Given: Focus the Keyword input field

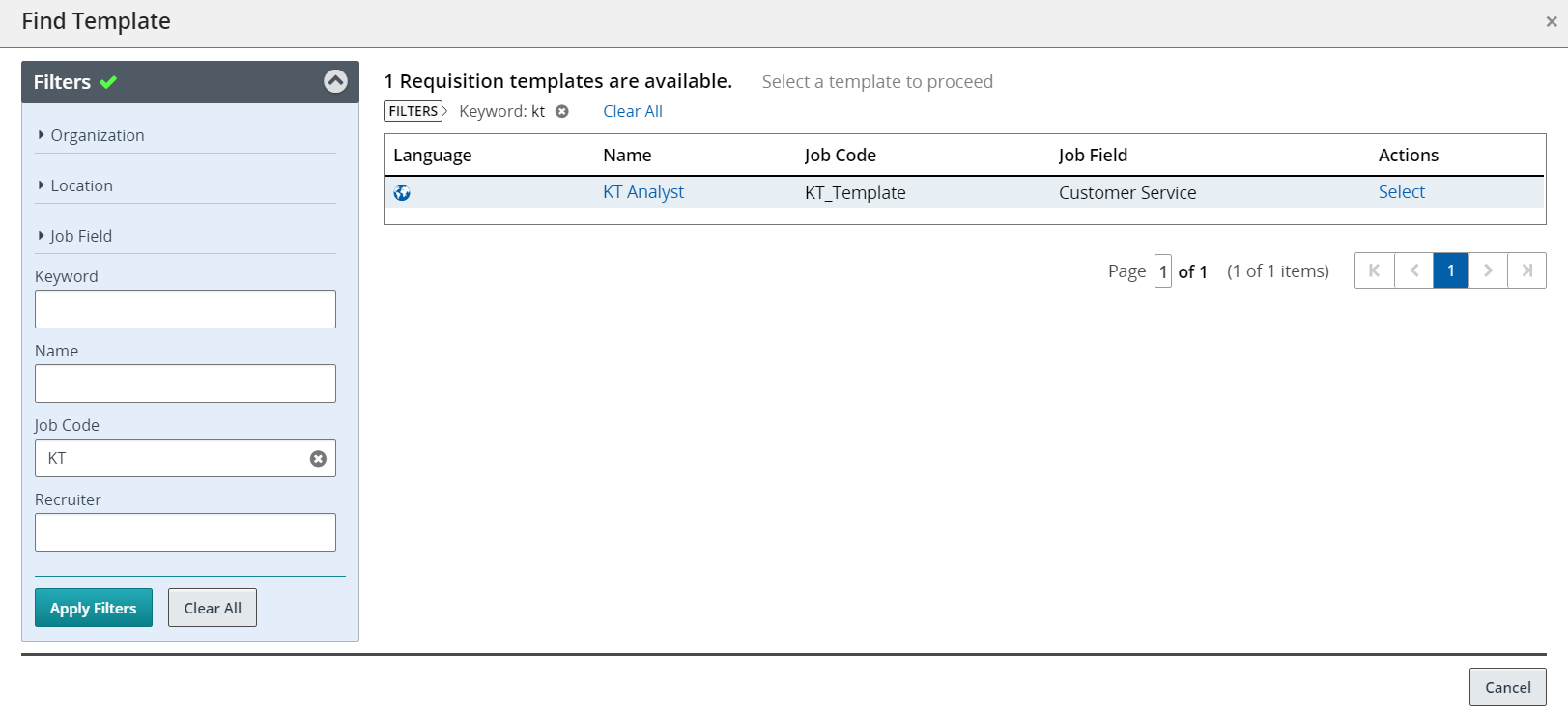Looking at the screenshot, I should [185, 309].
